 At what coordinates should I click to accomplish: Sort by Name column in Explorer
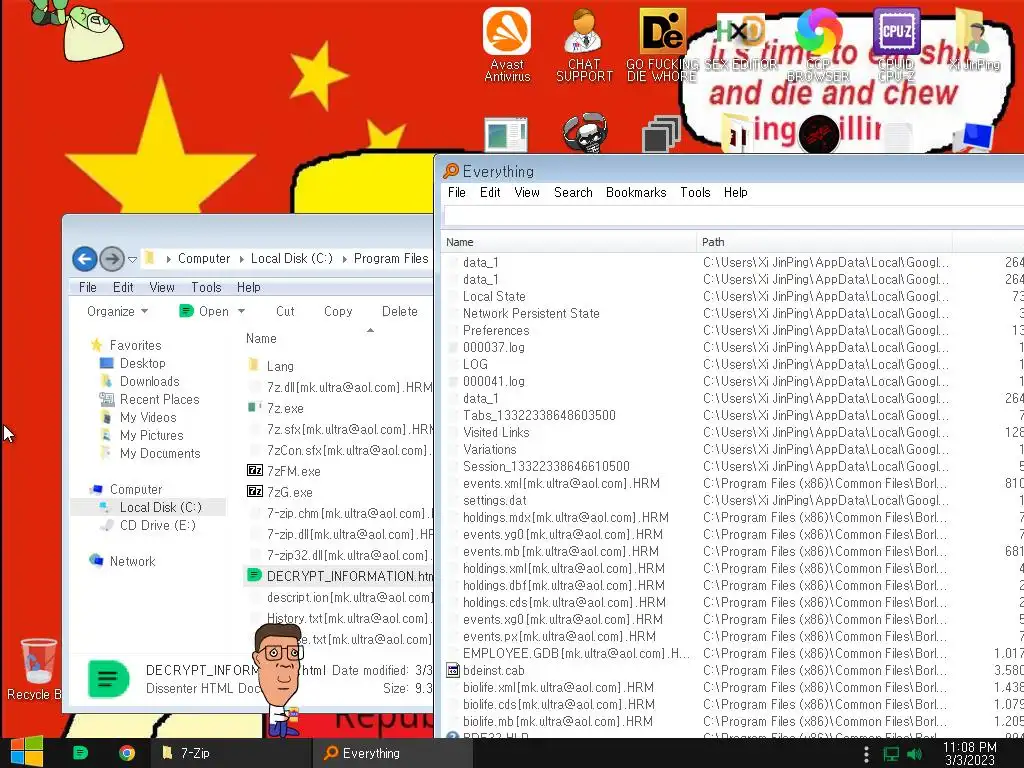coord(261,339)
